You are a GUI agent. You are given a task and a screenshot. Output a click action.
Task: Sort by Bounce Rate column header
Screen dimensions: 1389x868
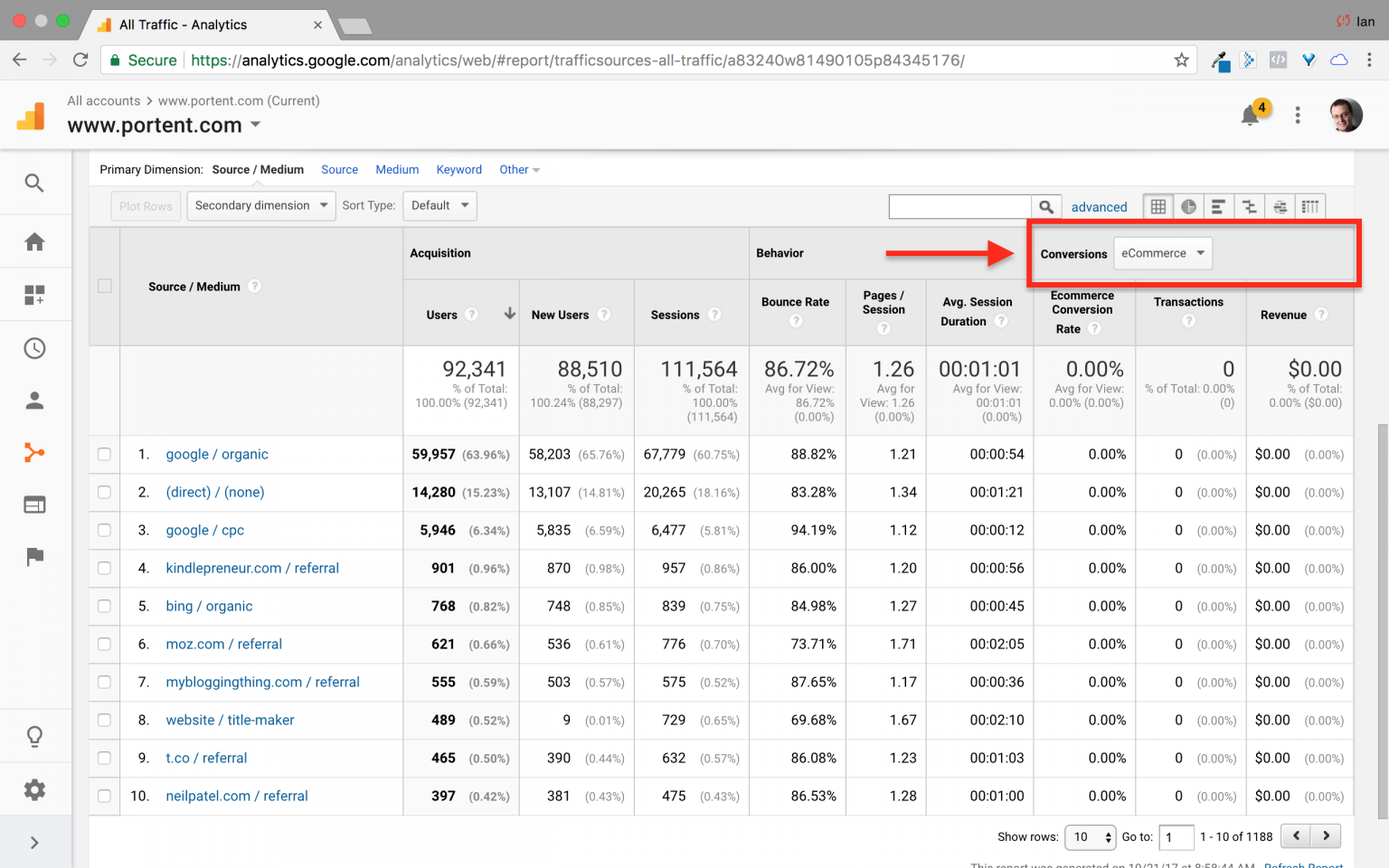[796, 302]
